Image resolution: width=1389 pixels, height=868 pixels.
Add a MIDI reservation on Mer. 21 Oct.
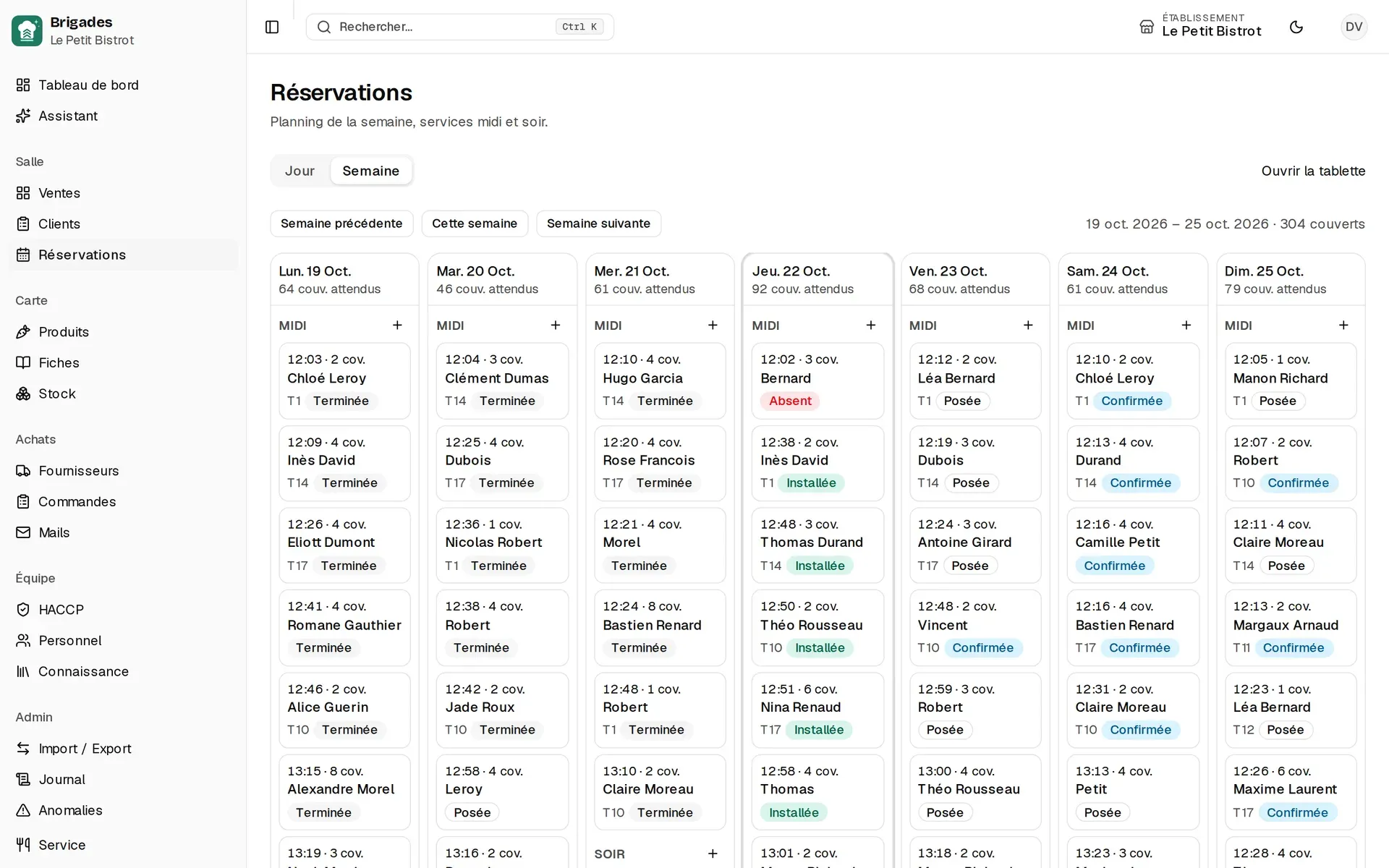click(x=713, y=325)
